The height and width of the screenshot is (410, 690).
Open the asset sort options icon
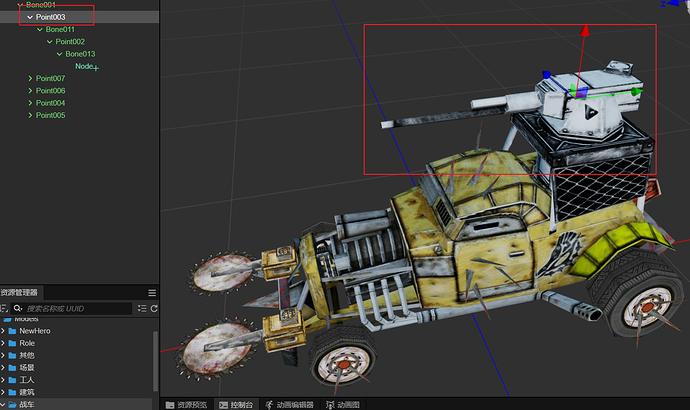pos(4,308)
